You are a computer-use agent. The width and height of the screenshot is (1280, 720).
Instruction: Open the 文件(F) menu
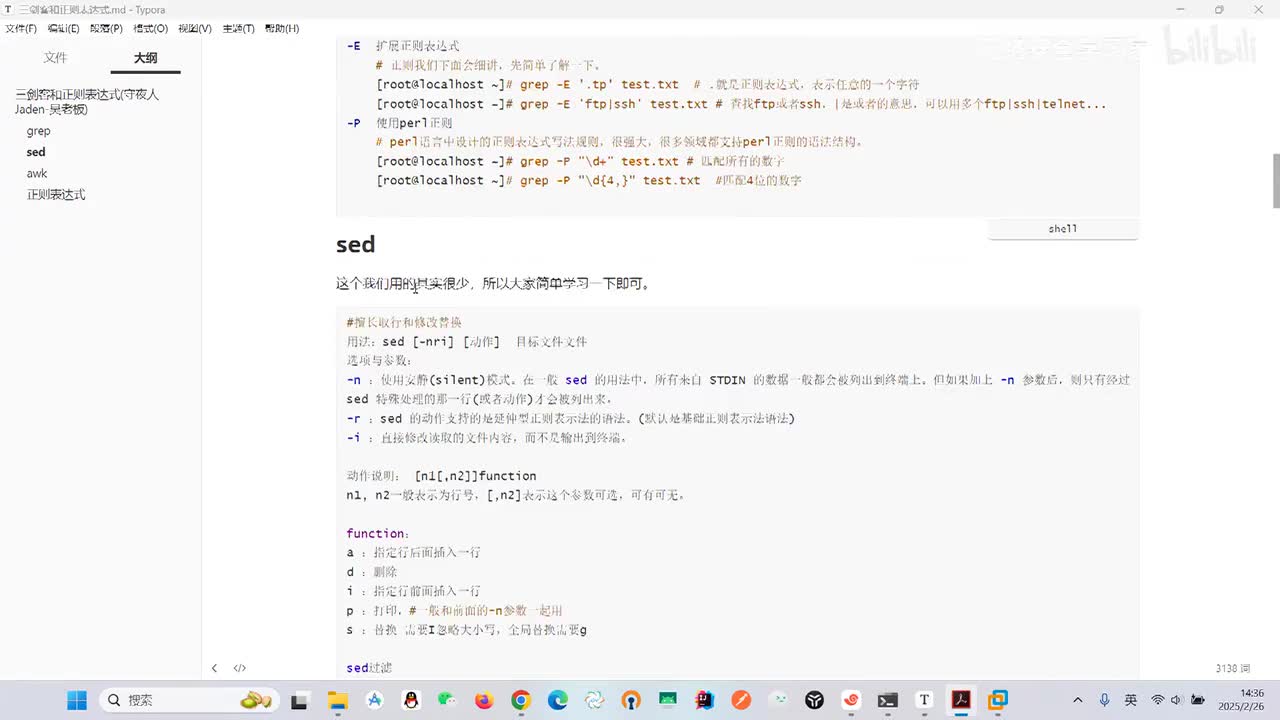[21, 28]
